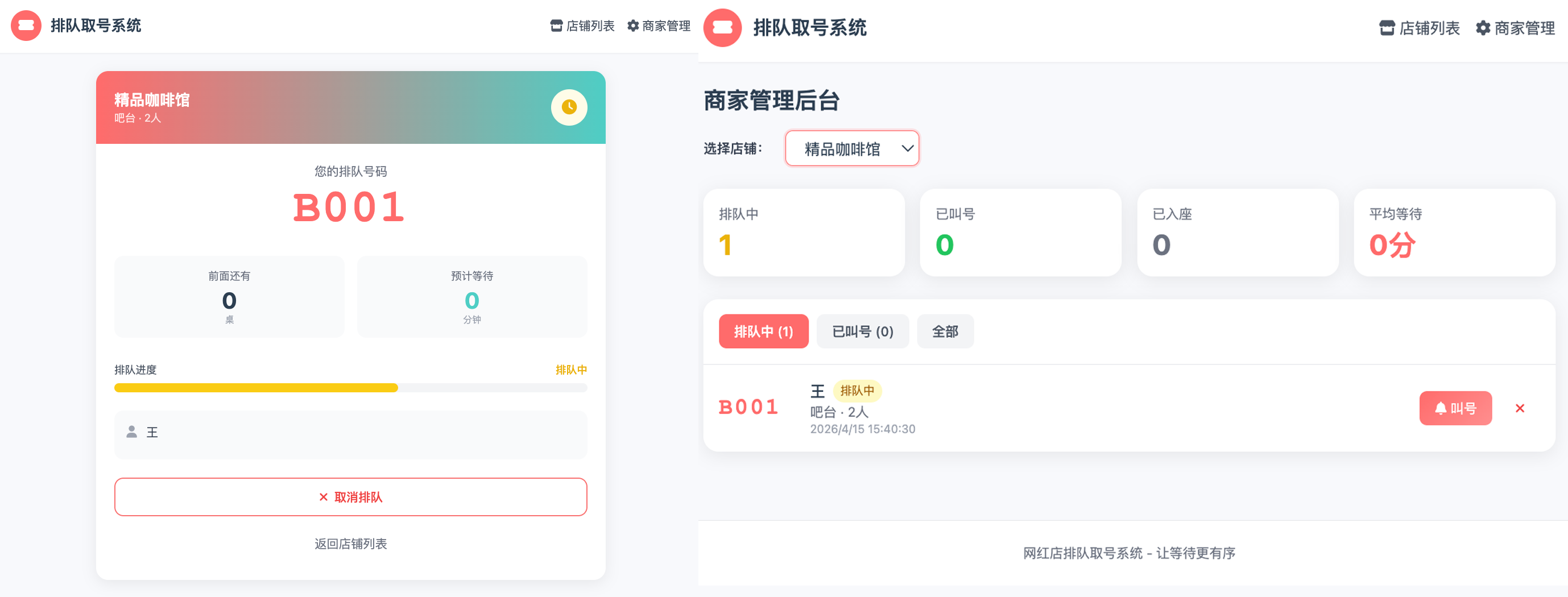
Task: Click the ticket number B001 in the queue list
Action: (x=748, y=408)
